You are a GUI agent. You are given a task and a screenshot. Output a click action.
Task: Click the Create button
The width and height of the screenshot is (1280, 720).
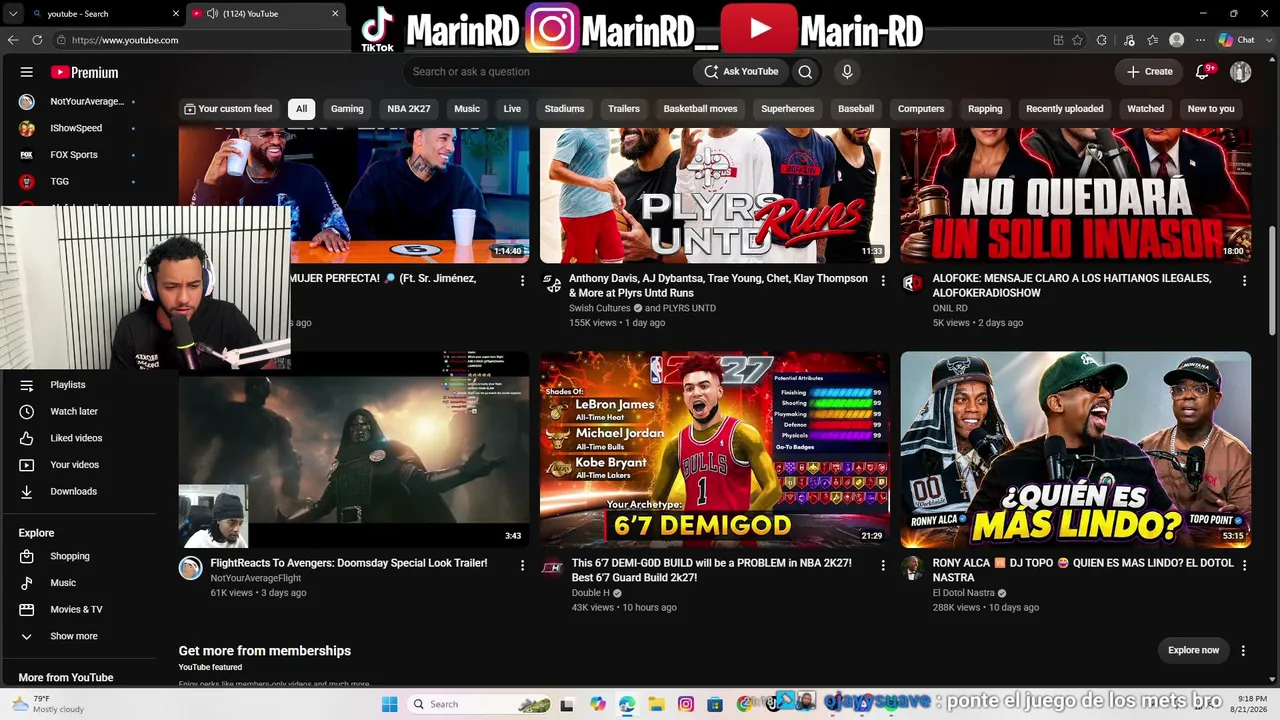click(1150, 72)
